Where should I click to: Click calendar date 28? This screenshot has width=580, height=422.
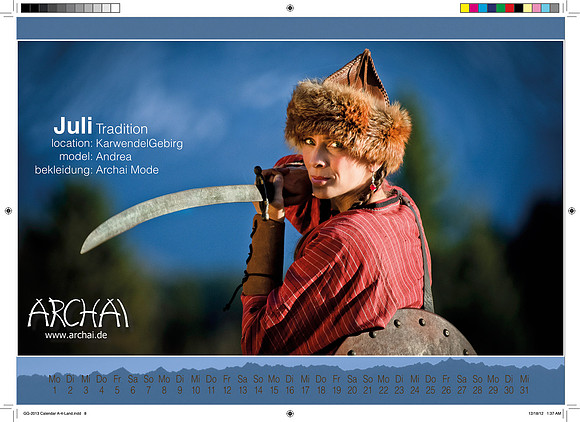point(478,390)
